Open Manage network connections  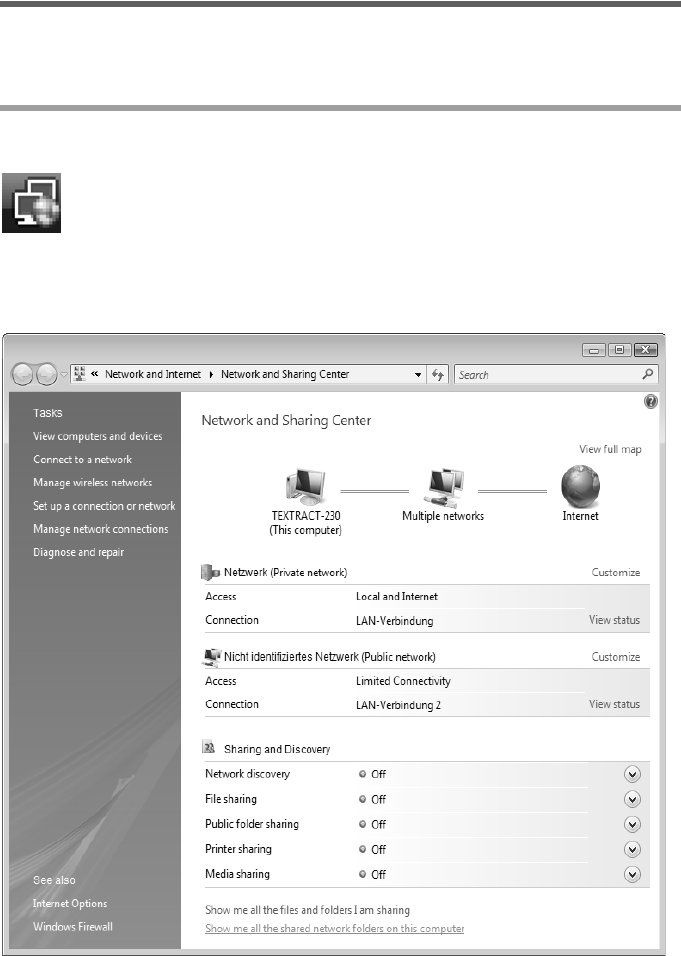[101, 529]
